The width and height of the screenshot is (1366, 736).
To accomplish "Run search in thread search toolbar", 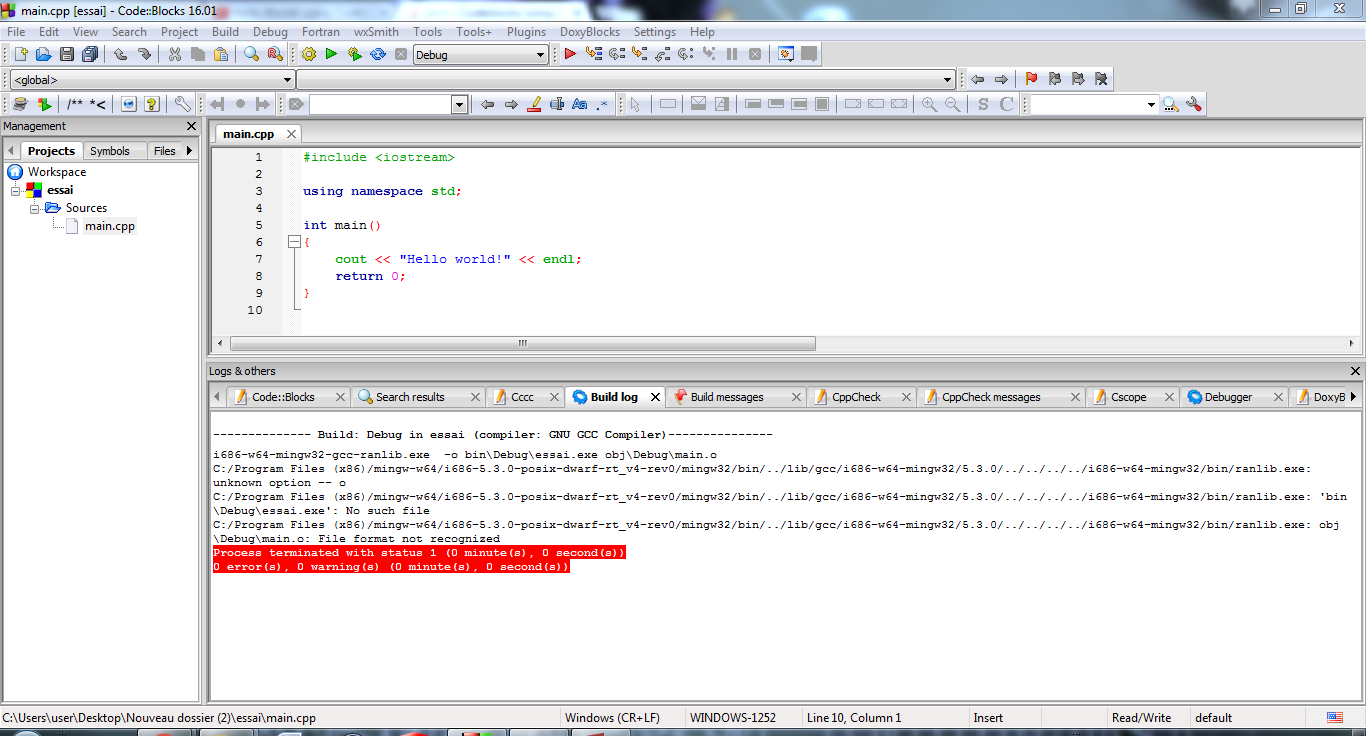I will pos(1170,104).
